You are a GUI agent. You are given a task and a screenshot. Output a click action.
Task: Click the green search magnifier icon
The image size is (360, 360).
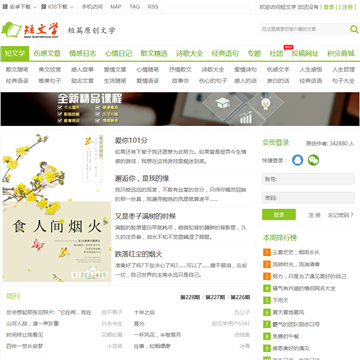pos(354,29)
